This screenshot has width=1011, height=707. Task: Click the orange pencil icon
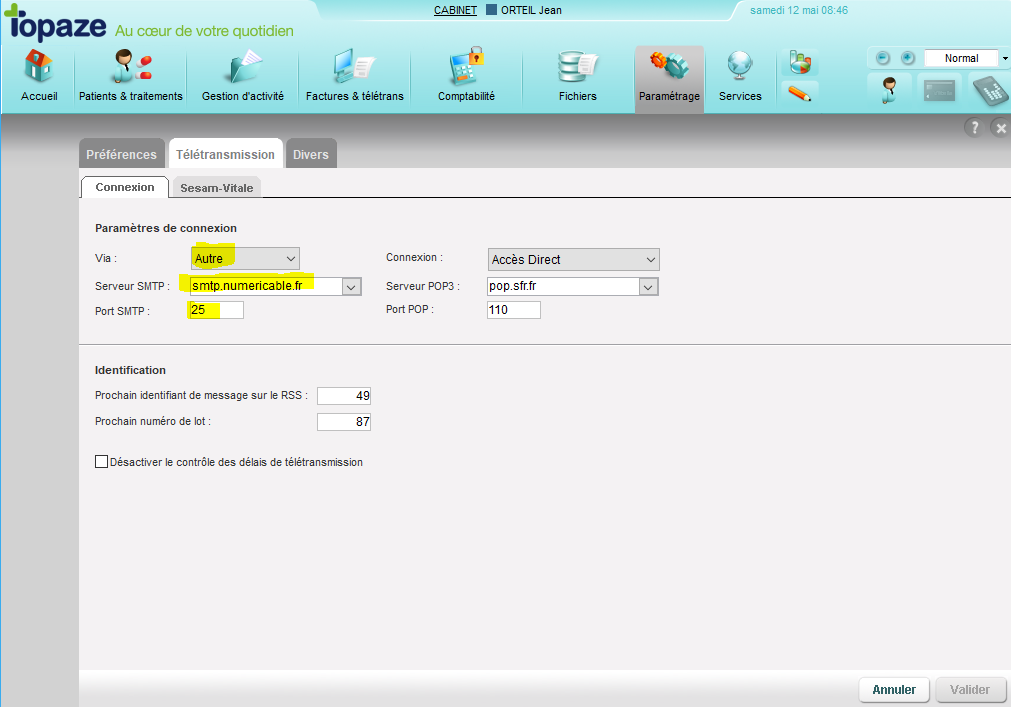(798, 94)
